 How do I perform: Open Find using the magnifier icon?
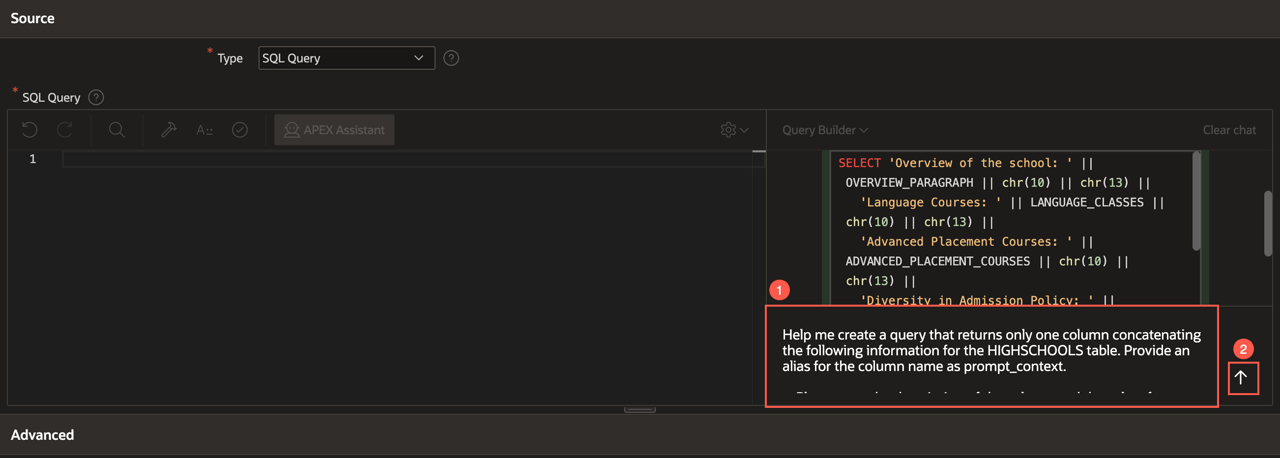[117, 130]
